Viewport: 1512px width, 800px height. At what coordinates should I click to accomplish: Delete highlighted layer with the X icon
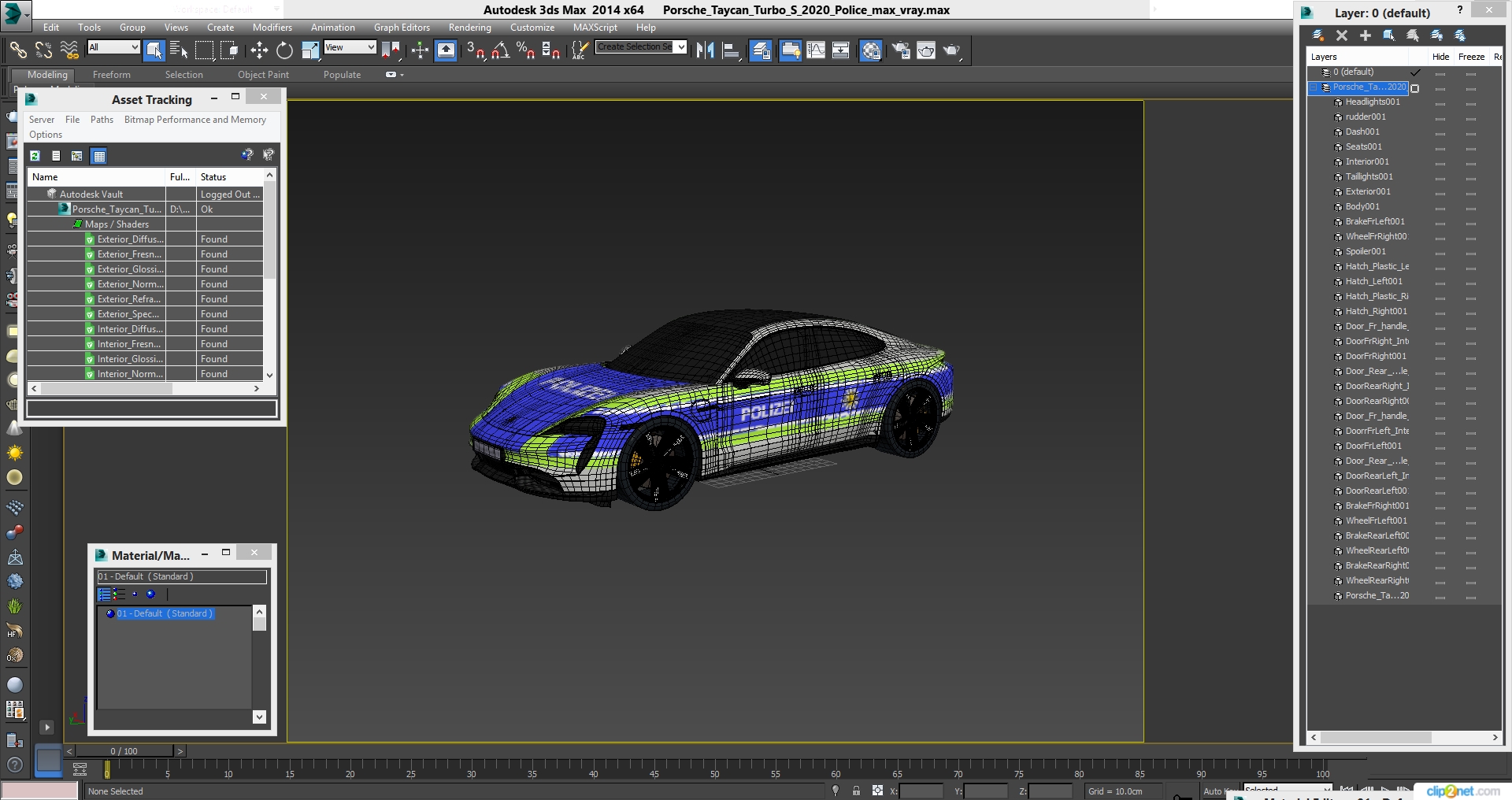coord(1342,35)
